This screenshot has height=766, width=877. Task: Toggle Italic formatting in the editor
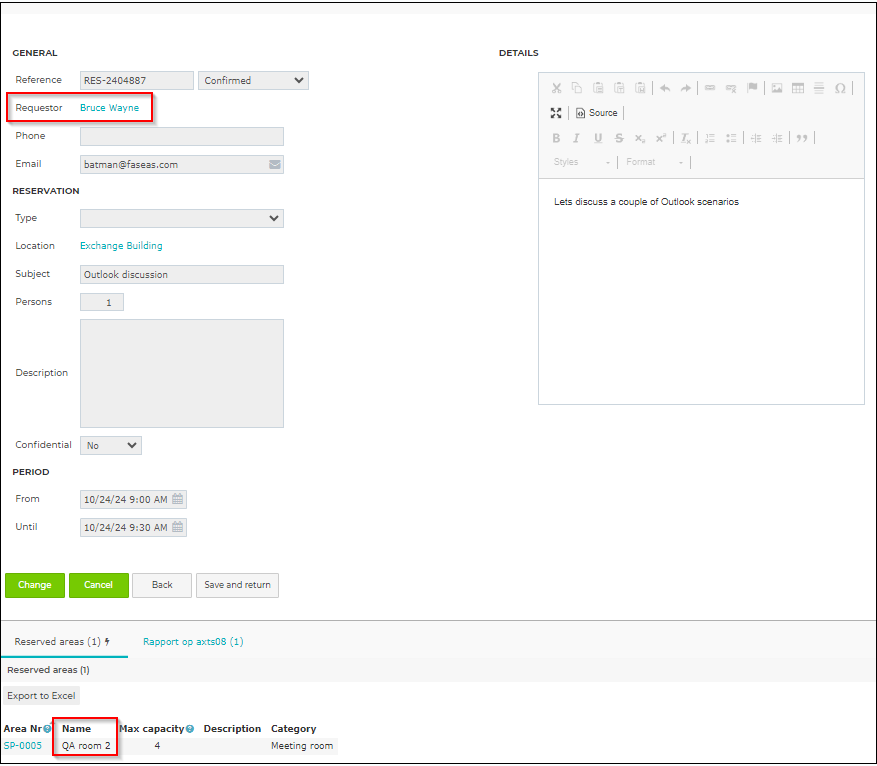(576, 138)
